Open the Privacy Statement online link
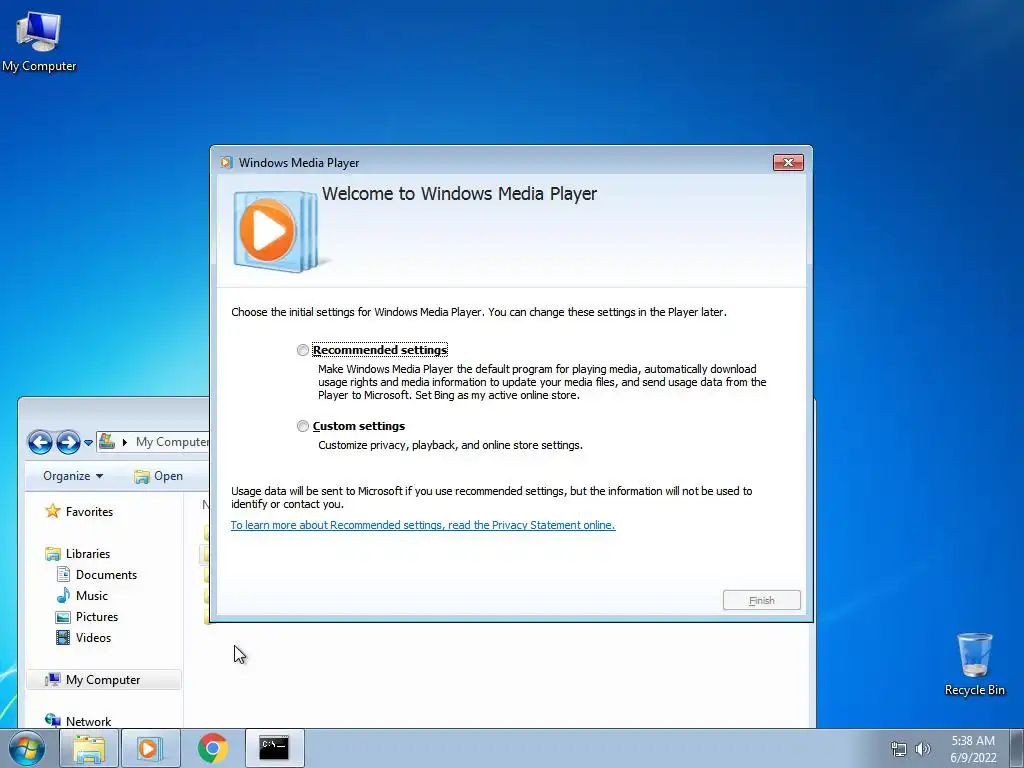 coord(423,525)
